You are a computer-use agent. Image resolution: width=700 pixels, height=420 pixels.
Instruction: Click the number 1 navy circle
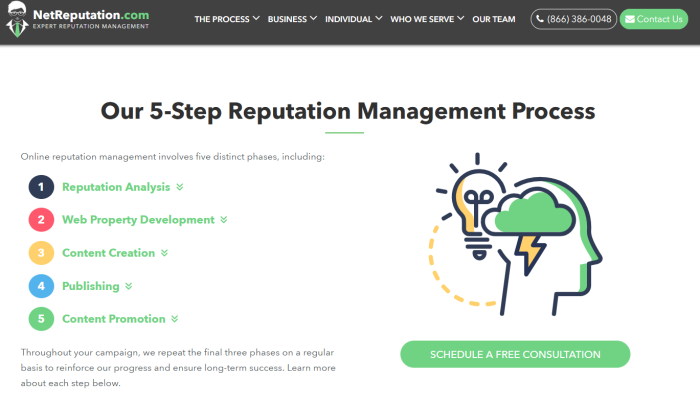(x=41, y=187)
